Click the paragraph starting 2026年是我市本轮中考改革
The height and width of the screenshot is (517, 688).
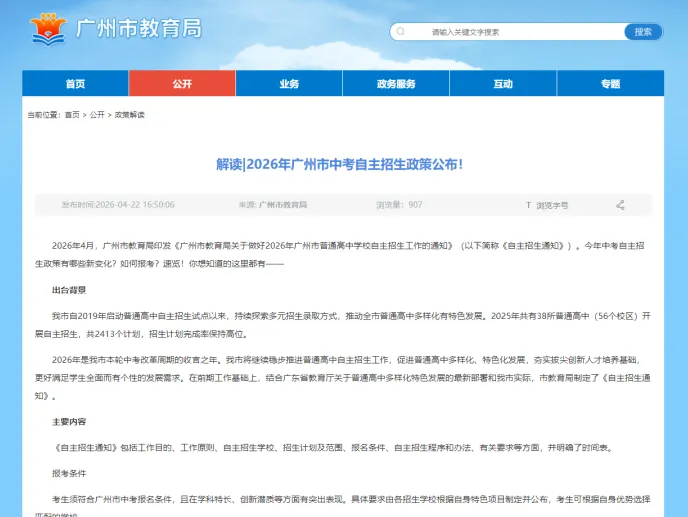(343, 377)
